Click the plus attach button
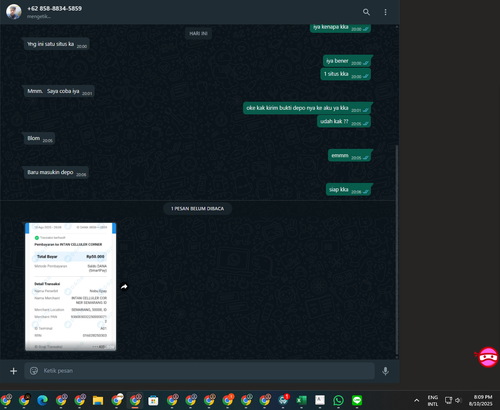The height and width of the screenshot is (410, 500). [13, 371]
